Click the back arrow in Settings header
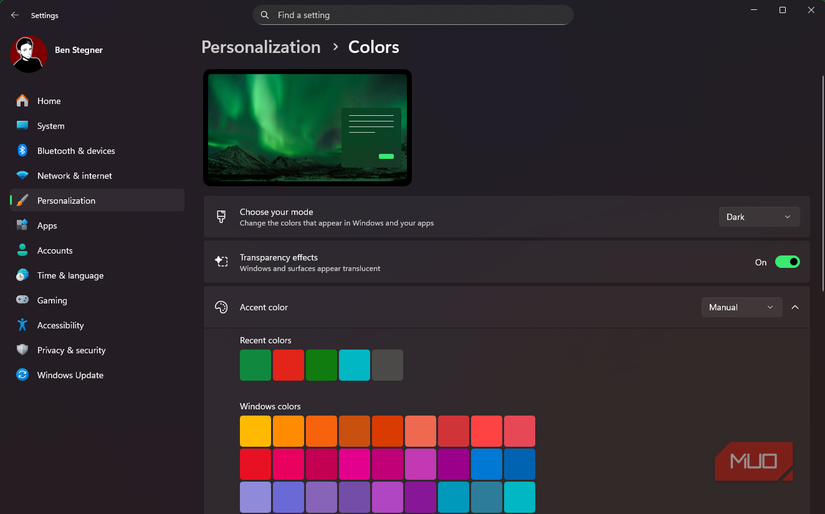The height and width of the screenshot is (514, 825). (x=15, y=15)
